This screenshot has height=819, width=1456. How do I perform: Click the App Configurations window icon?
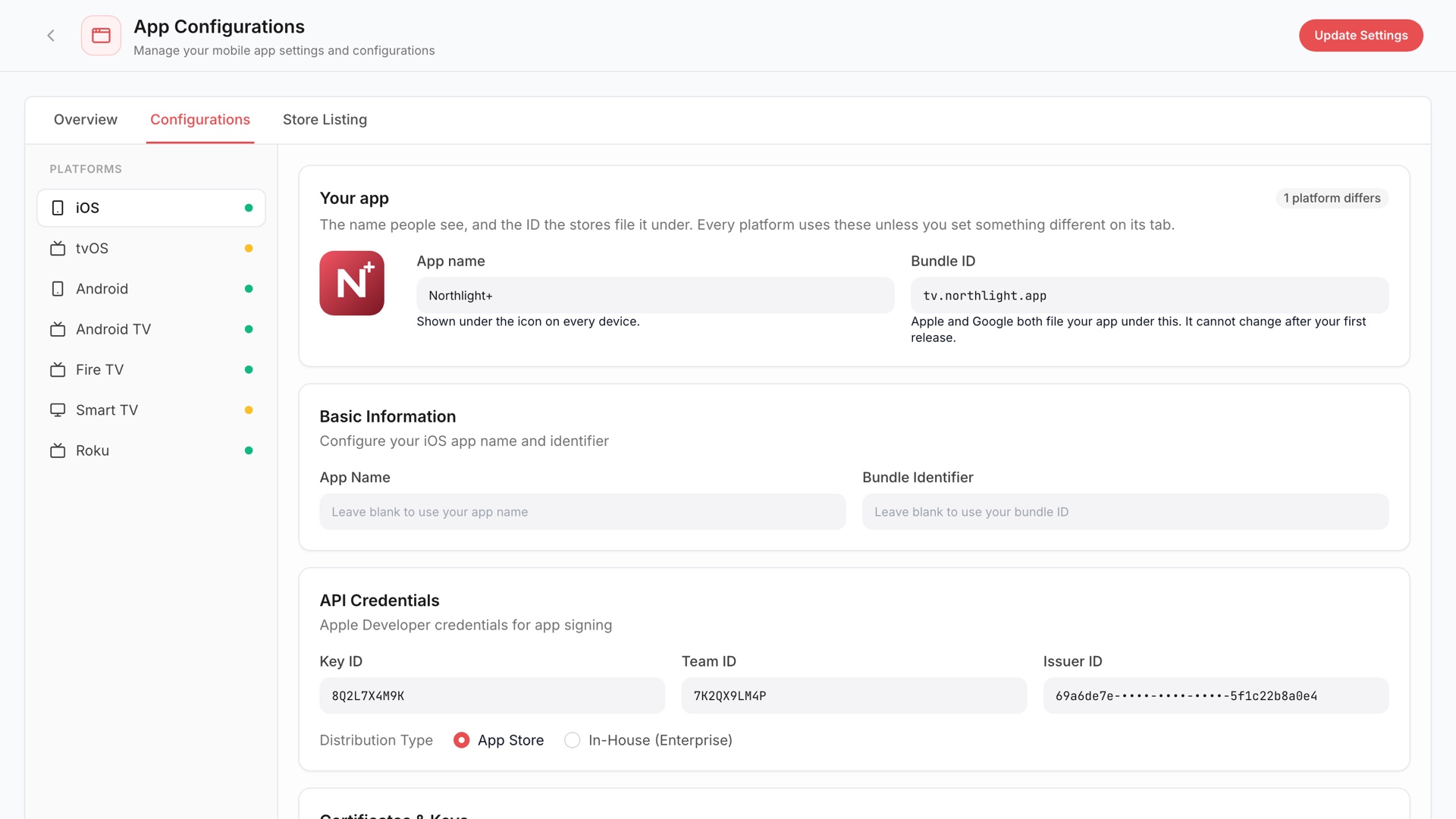pyautogui.click(x=101, y=36)
